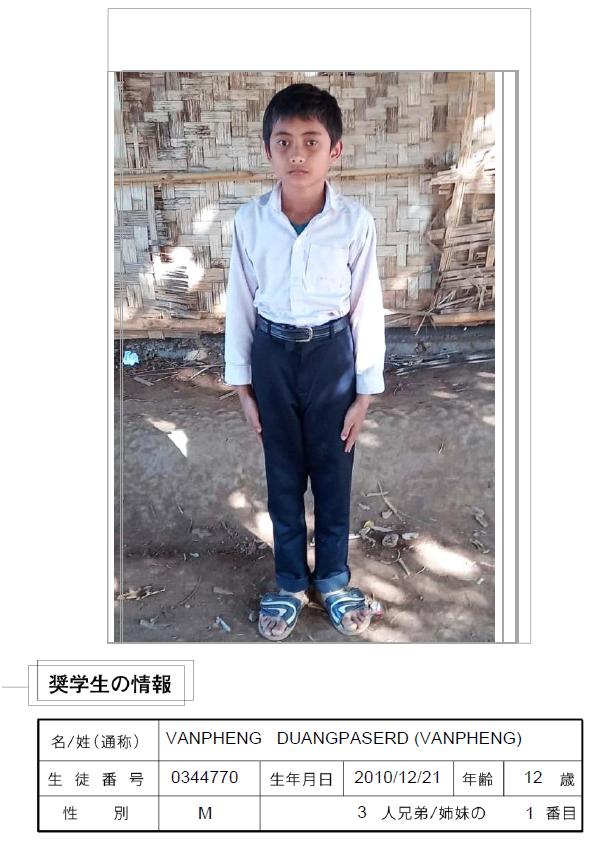Click the empty white box above the photo
This screenshot has width=607, height=849.
(319, 40)
